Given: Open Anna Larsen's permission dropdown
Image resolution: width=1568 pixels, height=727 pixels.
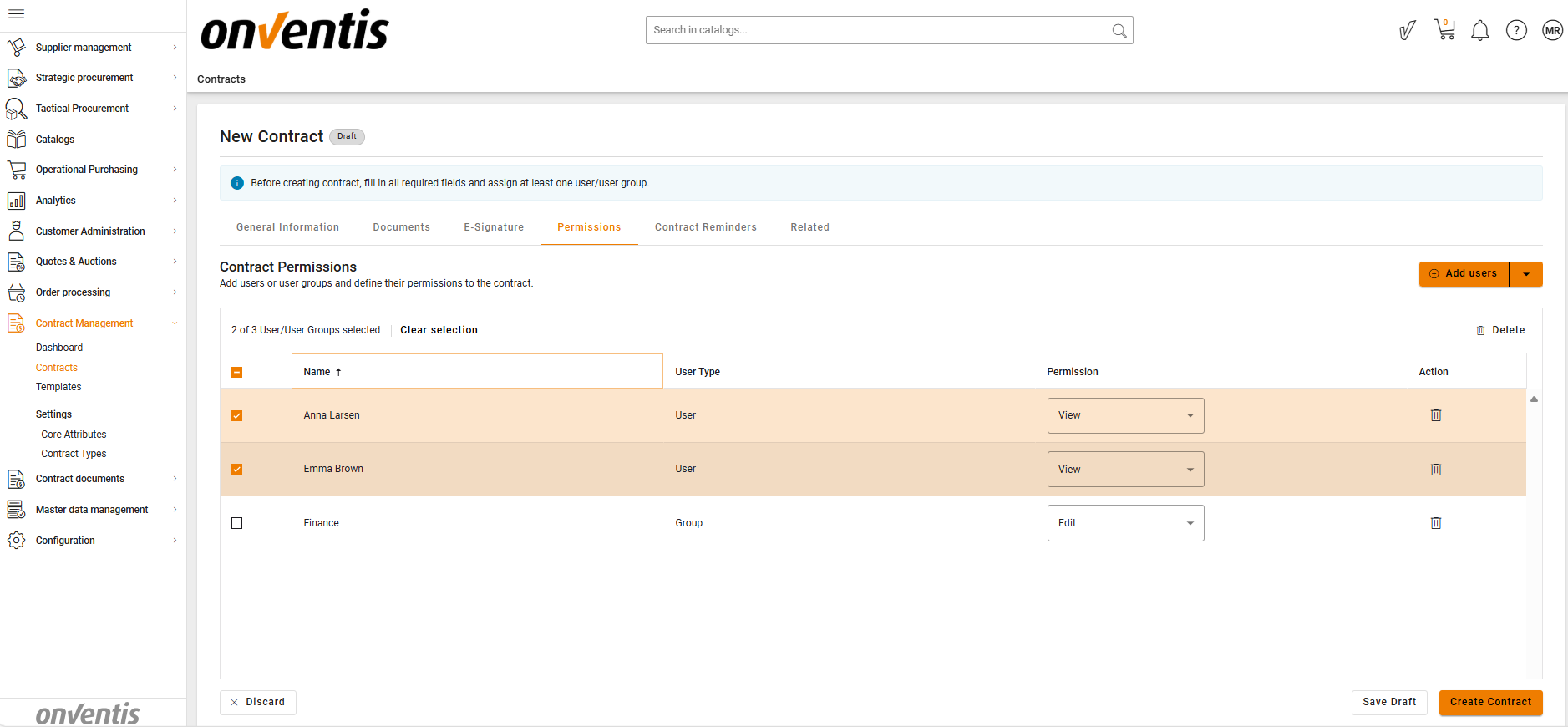Looking at the screenshot, I should click(1124, 415).
